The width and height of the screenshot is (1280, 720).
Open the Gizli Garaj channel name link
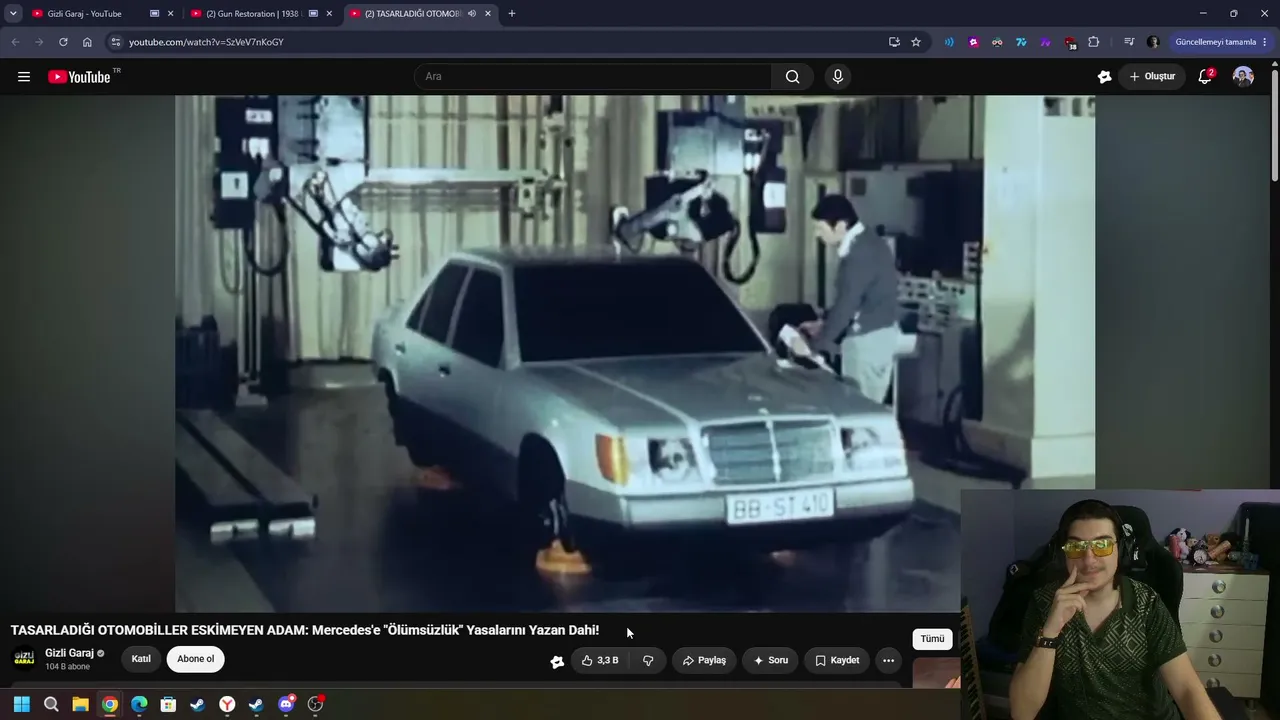[69, 653]
